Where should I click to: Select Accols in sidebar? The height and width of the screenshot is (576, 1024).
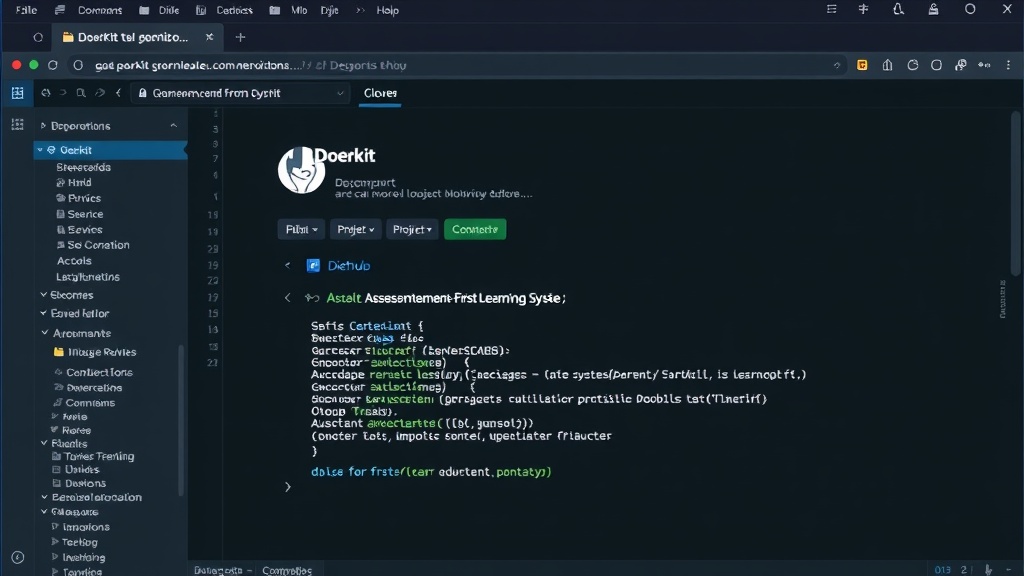point(74,261)
